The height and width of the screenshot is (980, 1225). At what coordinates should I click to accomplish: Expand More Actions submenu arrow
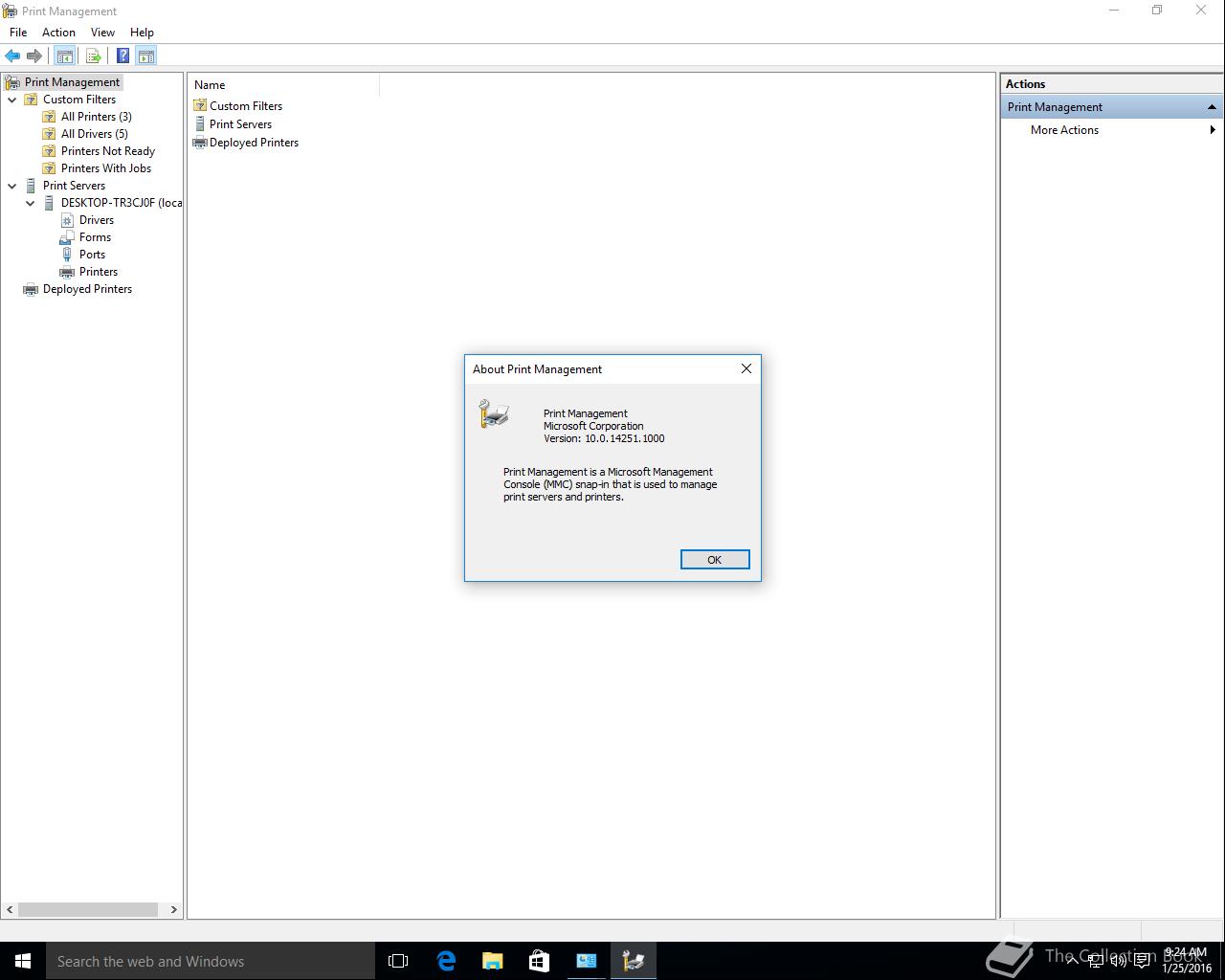[1213, 130]
